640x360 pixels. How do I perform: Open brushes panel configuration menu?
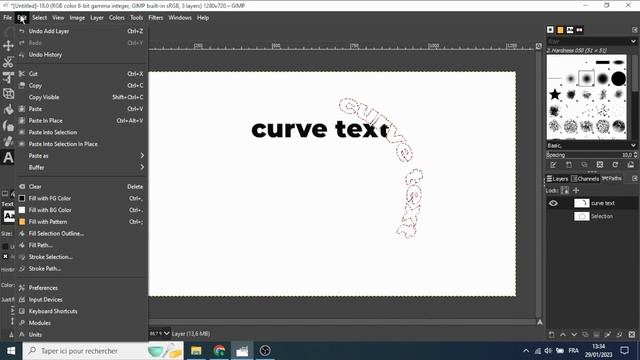[634, 30]
